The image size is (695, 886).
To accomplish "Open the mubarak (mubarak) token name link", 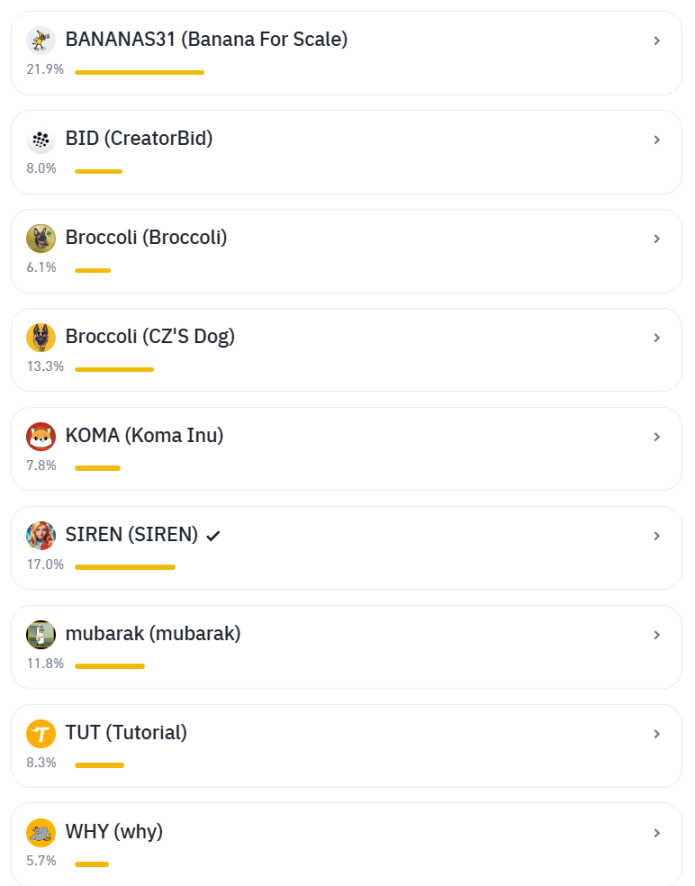I will pyautogui.click(x=153, y=634).
